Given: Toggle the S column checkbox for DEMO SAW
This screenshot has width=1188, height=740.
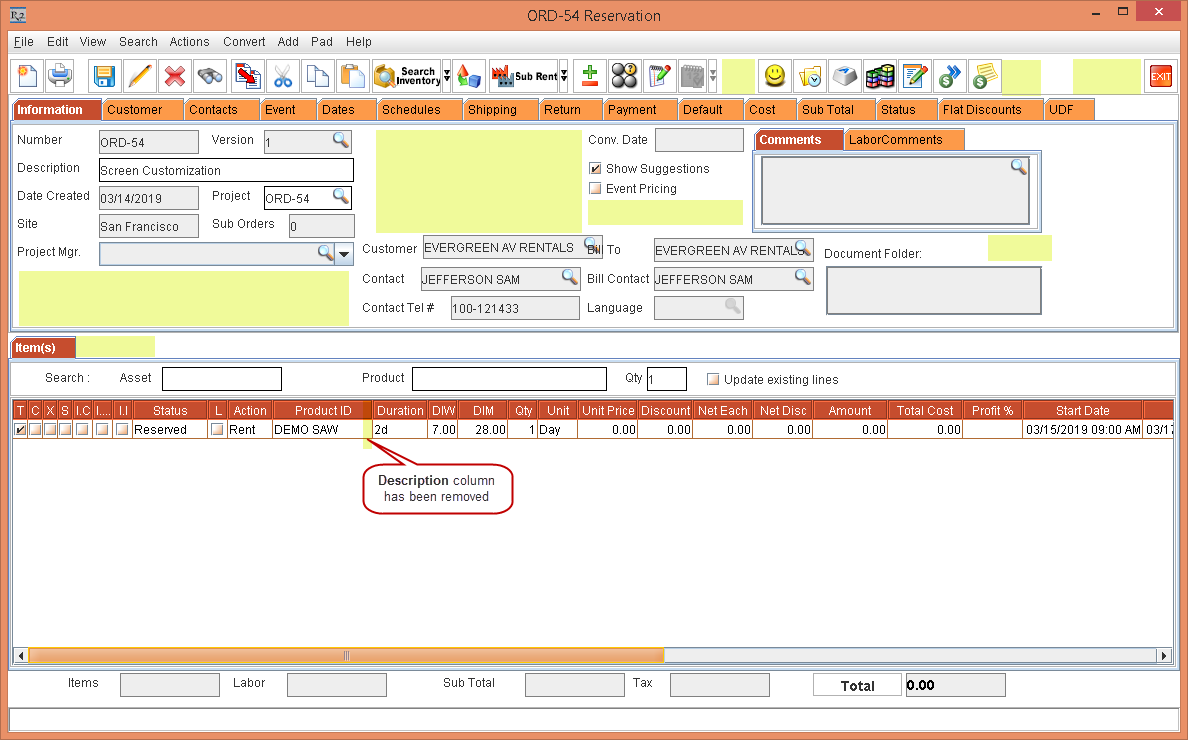Looking at the screenshot, I should coord(65,429).
